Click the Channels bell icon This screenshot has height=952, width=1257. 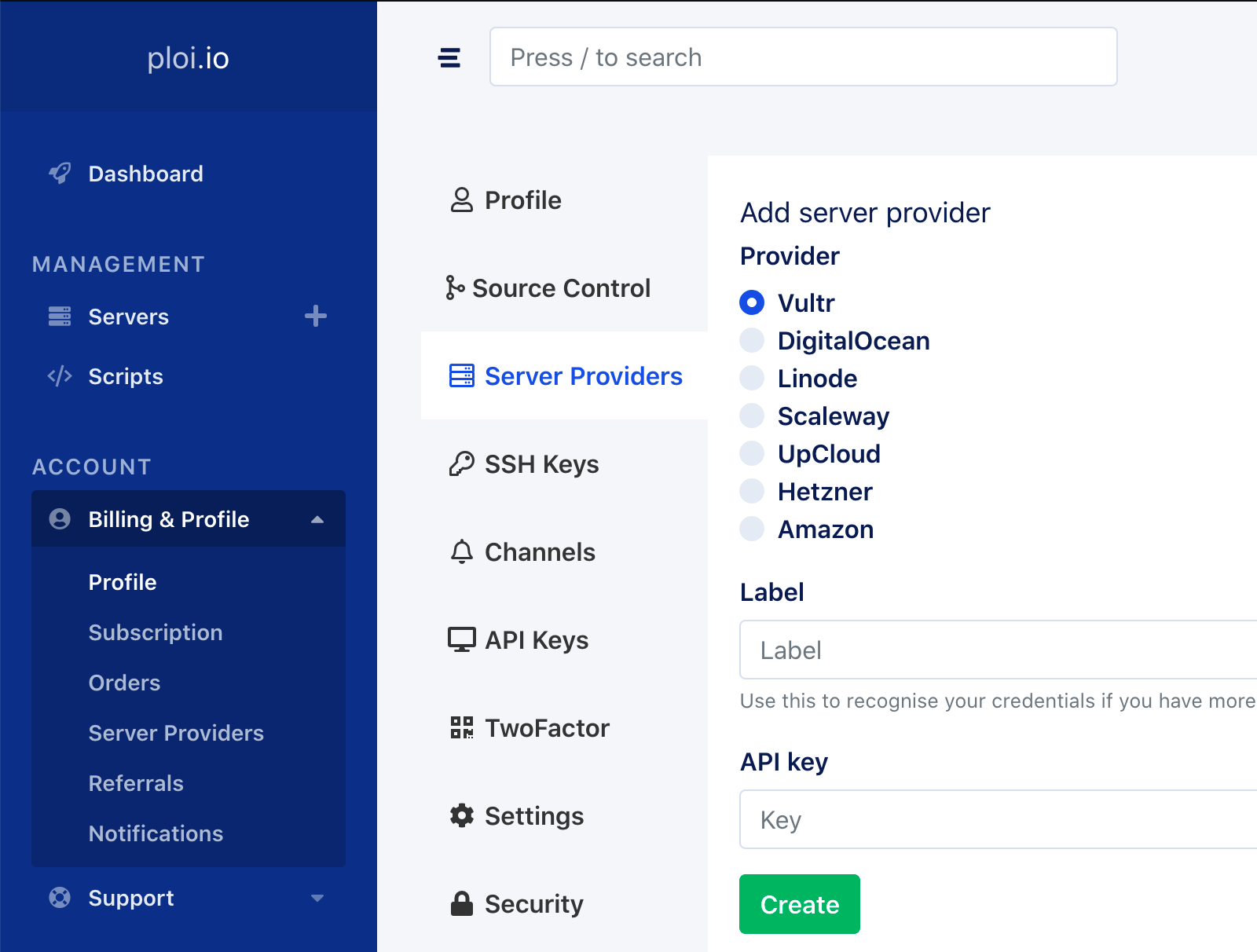pyautogui.click(x=462, y=552)
